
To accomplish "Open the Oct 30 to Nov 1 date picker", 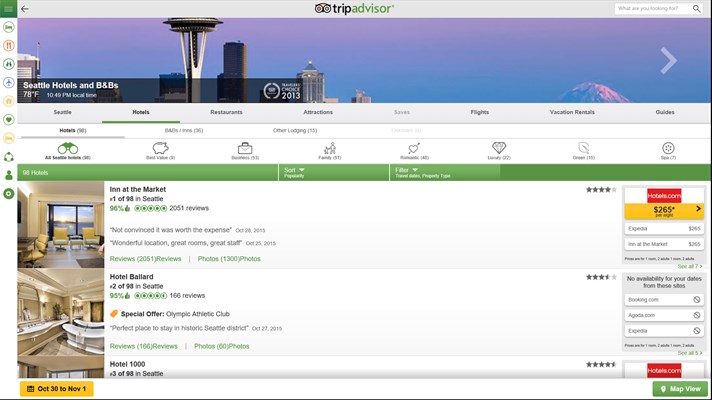I will [x=57, y=389].
